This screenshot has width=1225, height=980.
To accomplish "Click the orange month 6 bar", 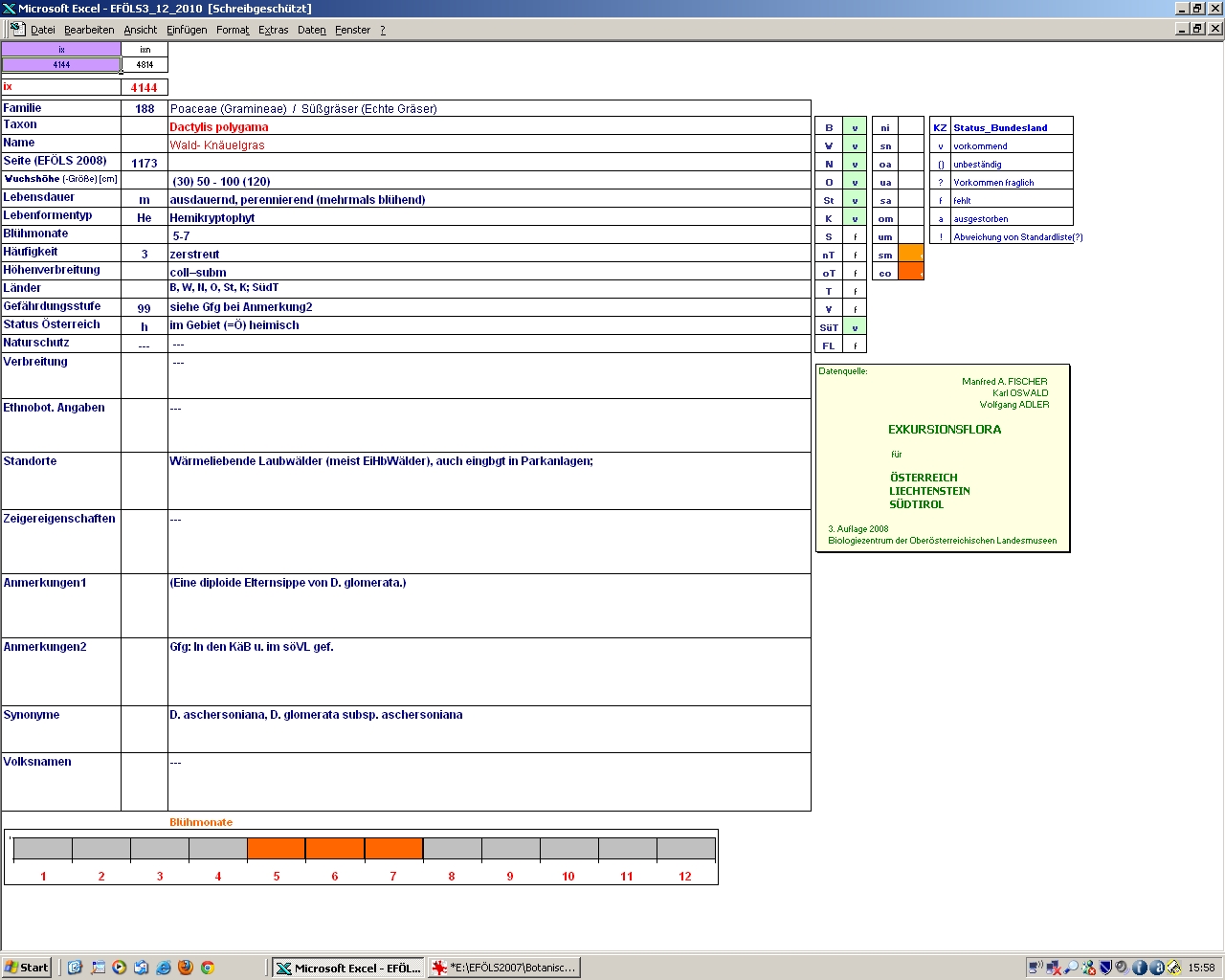I will pyautogui.click(x=334, y=849).
